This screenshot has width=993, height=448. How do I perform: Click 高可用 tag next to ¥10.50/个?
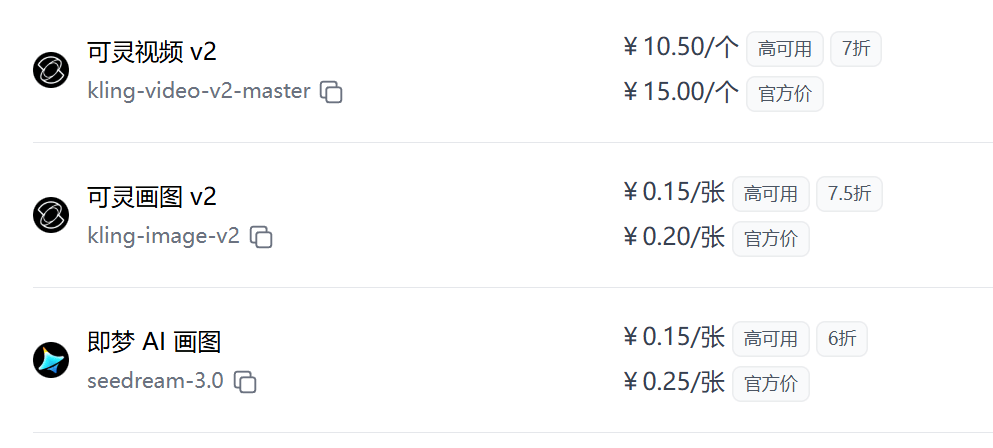[x=785, y=49]
